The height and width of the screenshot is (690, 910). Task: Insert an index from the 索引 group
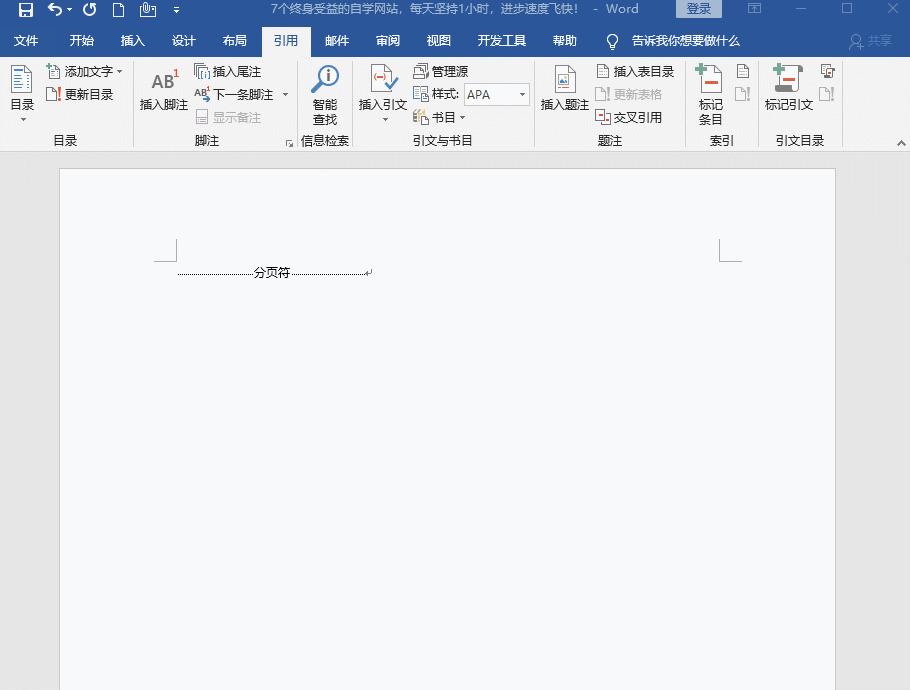point(741,72)
